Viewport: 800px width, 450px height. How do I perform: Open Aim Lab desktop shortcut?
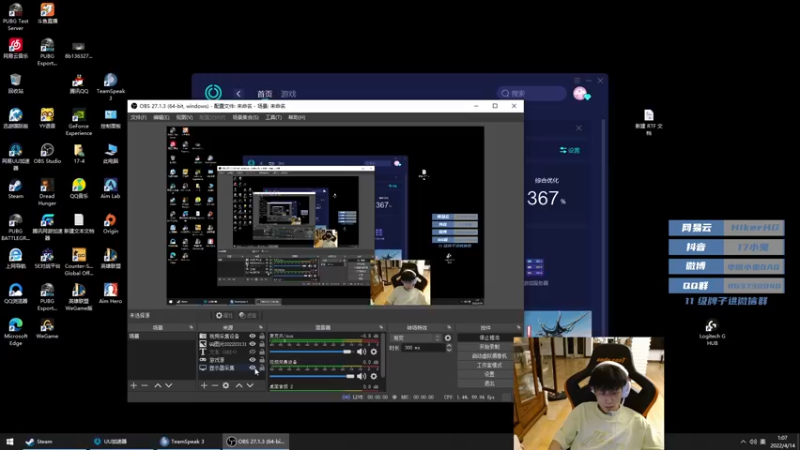pos(110,188)
